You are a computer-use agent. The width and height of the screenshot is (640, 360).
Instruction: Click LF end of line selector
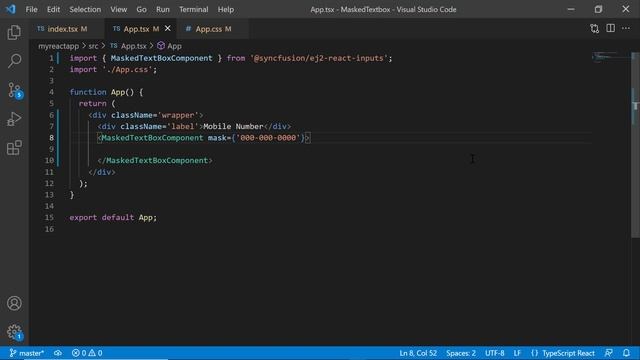[x=517, y=353]
